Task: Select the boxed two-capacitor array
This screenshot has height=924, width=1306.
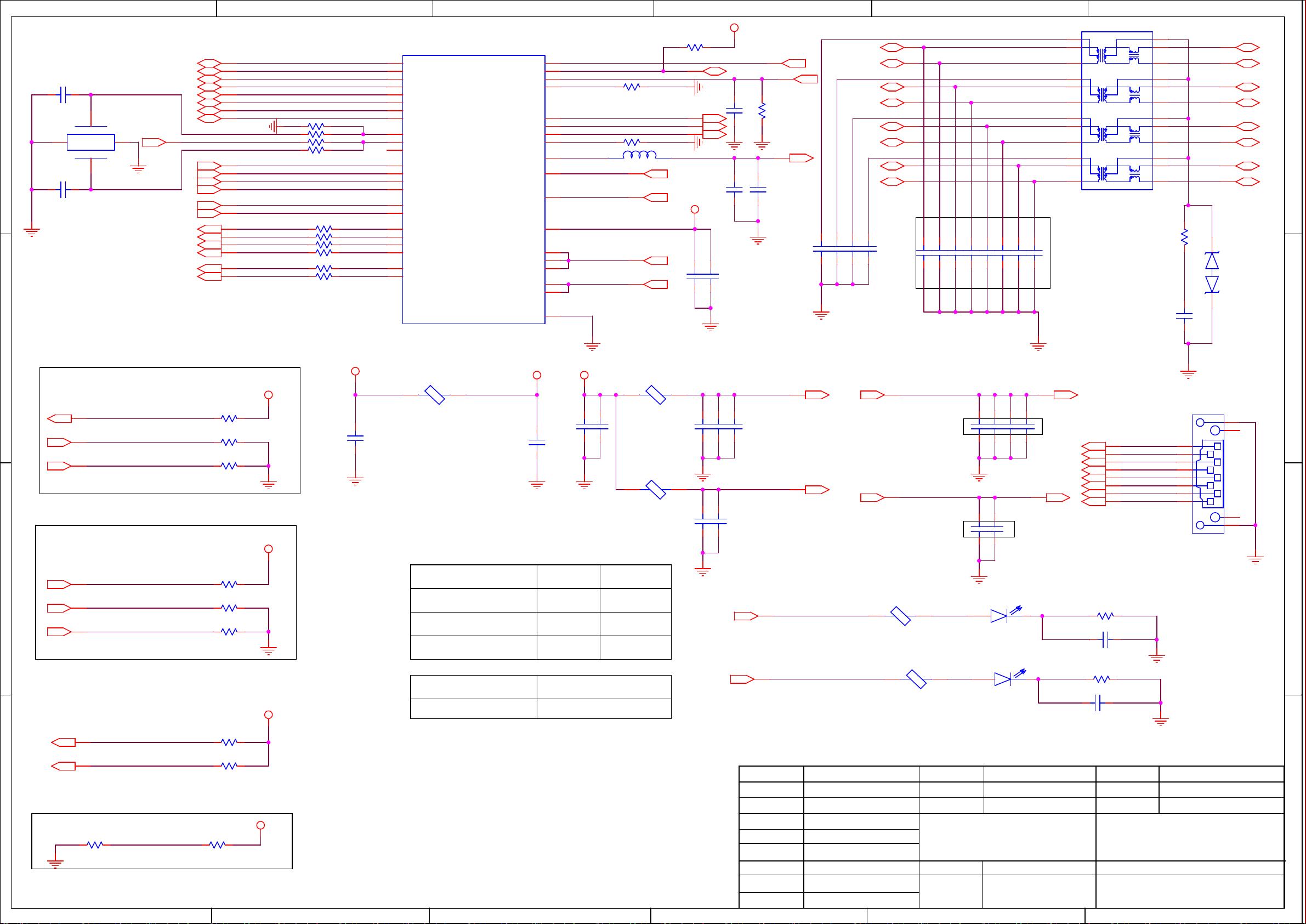Action: (x=988, y=529)
